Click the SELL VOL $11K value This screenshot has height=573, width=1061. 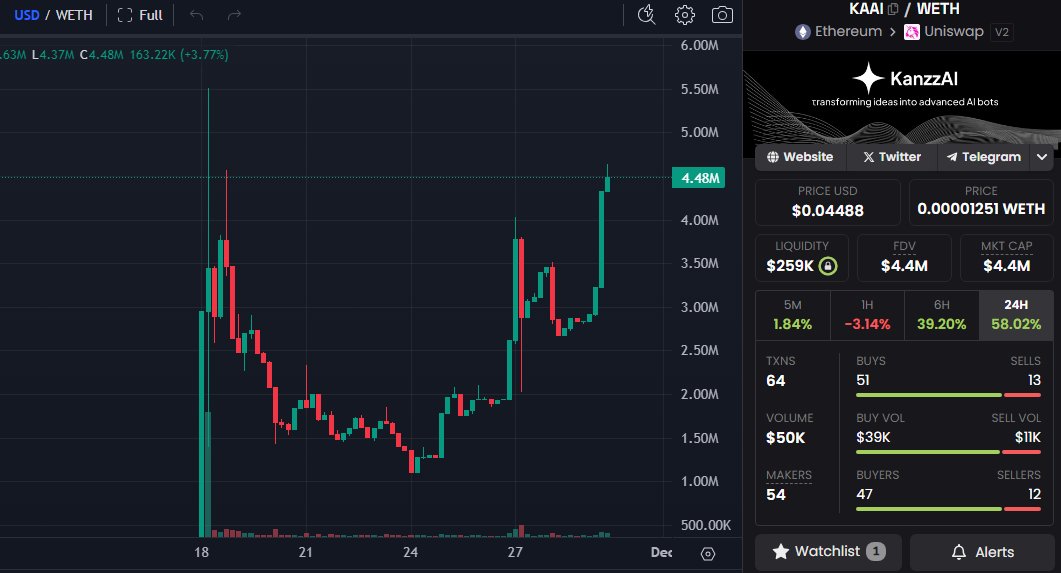[1027, 437]
